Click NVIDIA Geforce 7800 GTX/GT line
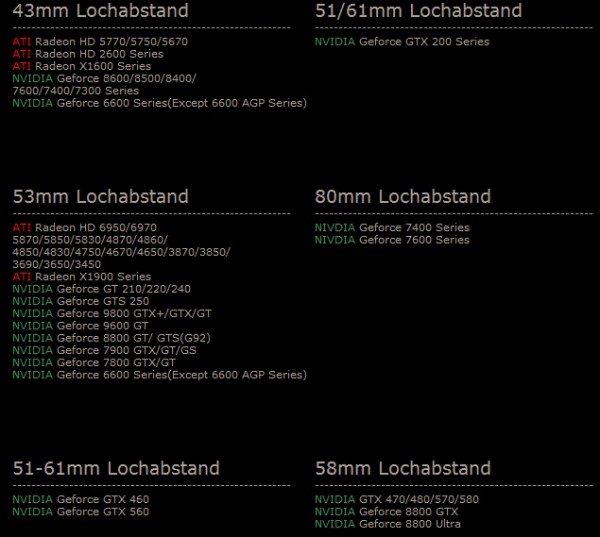Viewport: 600px width, 537px height. point(94,362)
